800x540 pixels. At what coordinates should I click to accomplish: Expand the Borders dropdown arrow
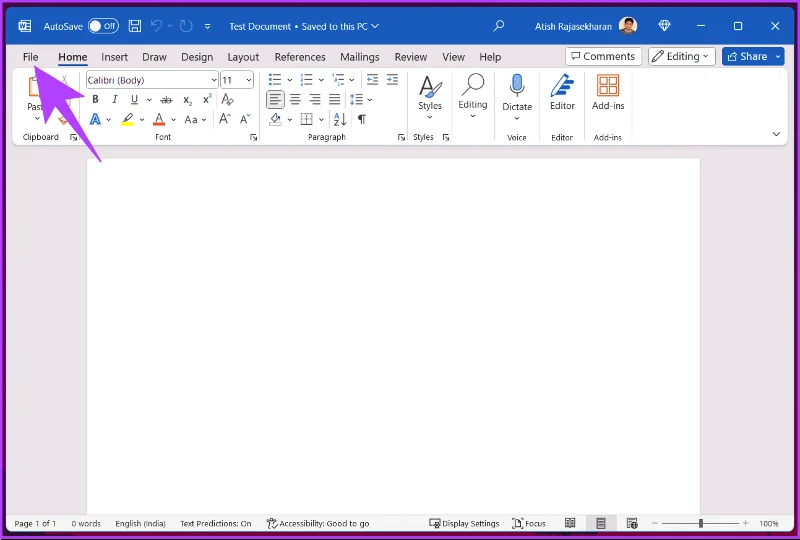[x=321, y=120]
